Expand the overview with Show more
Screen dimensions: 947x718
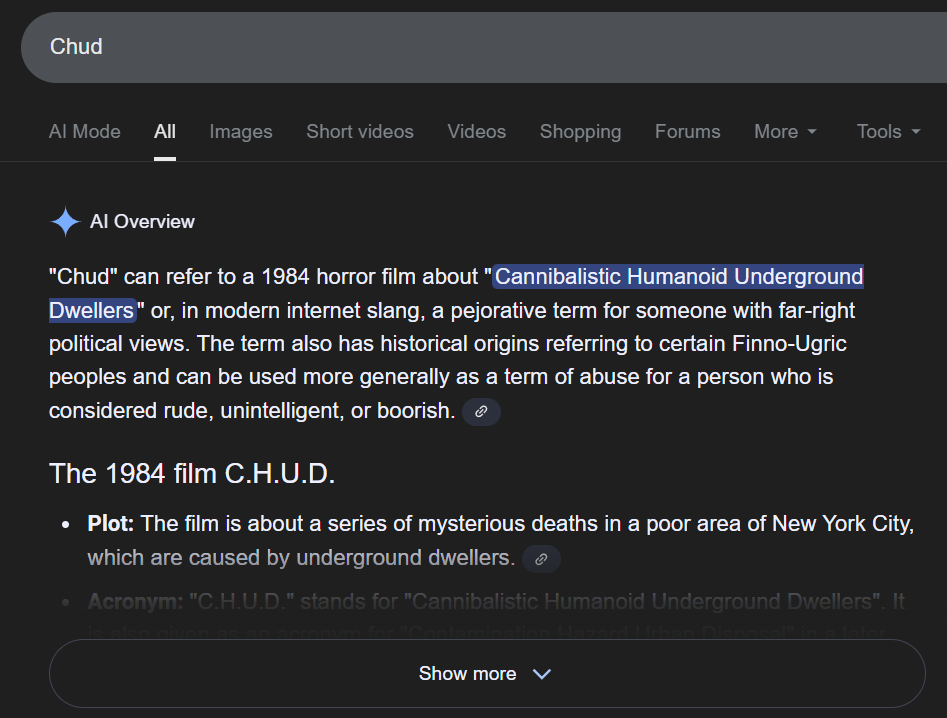click(x=487, y=673)
